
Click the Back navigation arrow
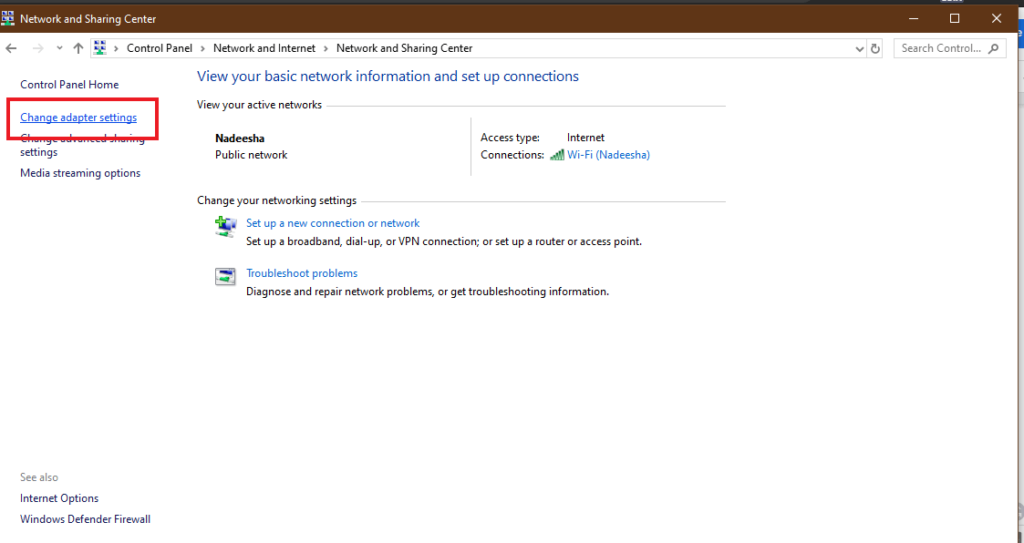click(x=12, y=48)
